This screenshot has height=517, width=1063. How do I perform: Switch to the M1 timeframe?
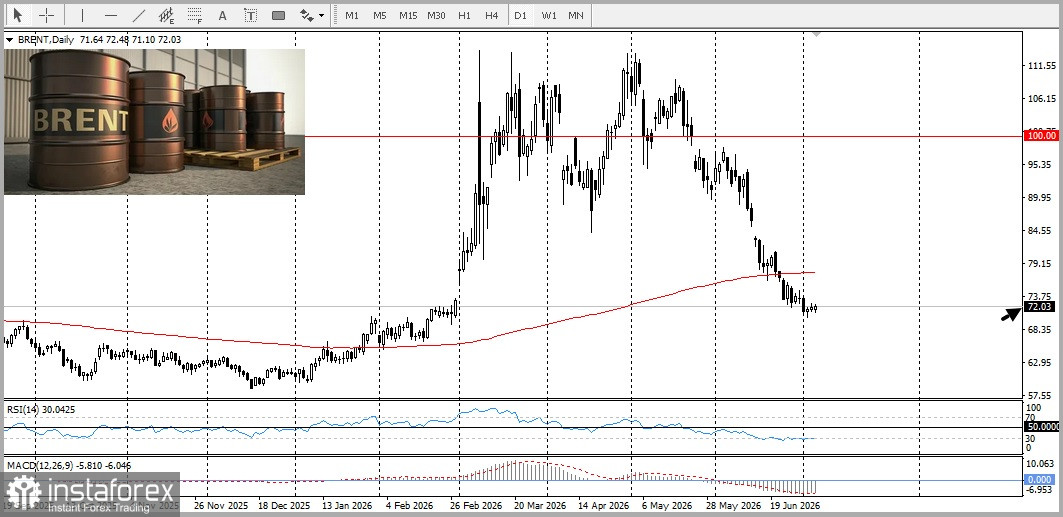point(352,15)
